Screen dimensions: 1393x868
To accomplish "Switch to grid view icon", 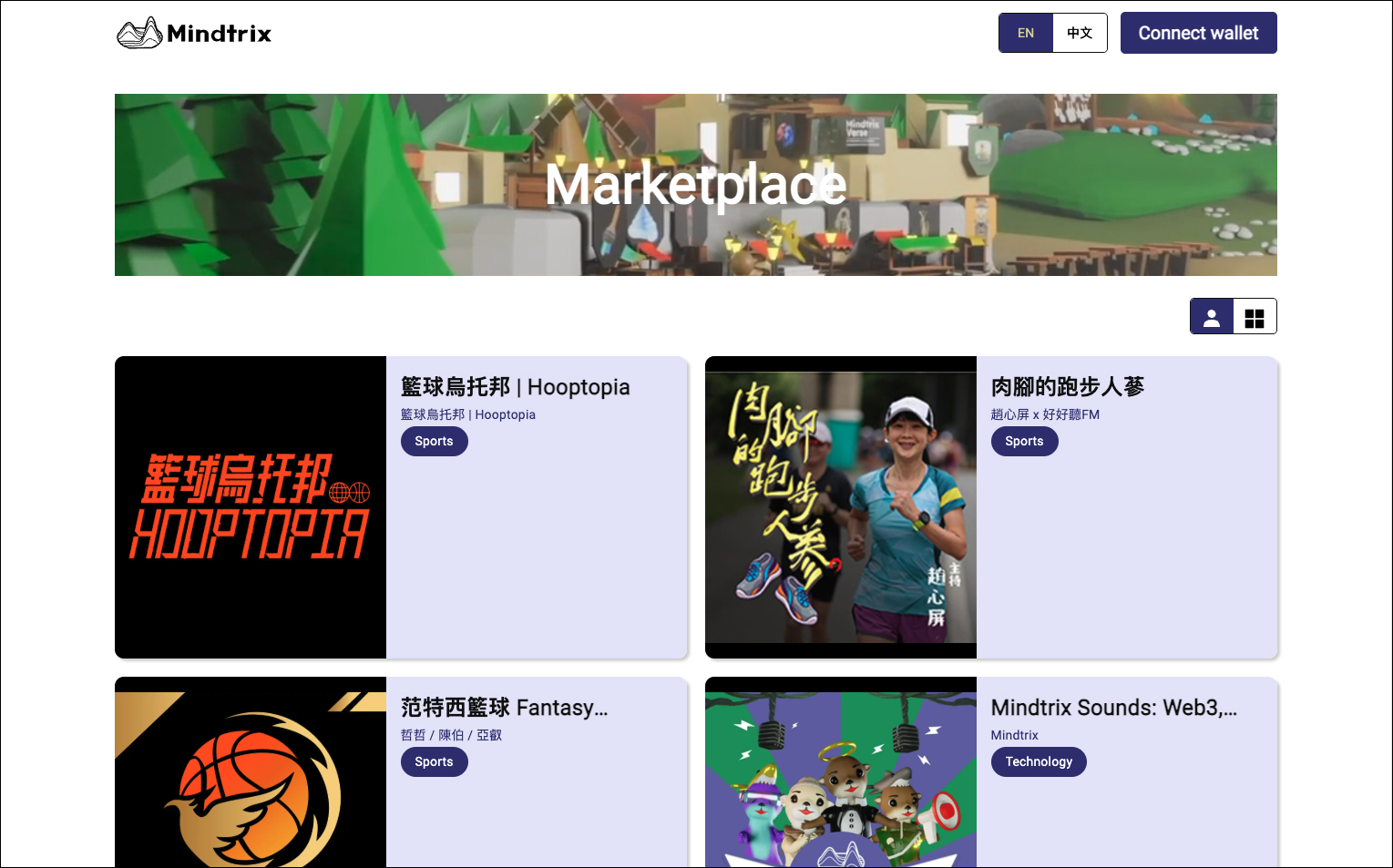I will [x=1255, y=317].
